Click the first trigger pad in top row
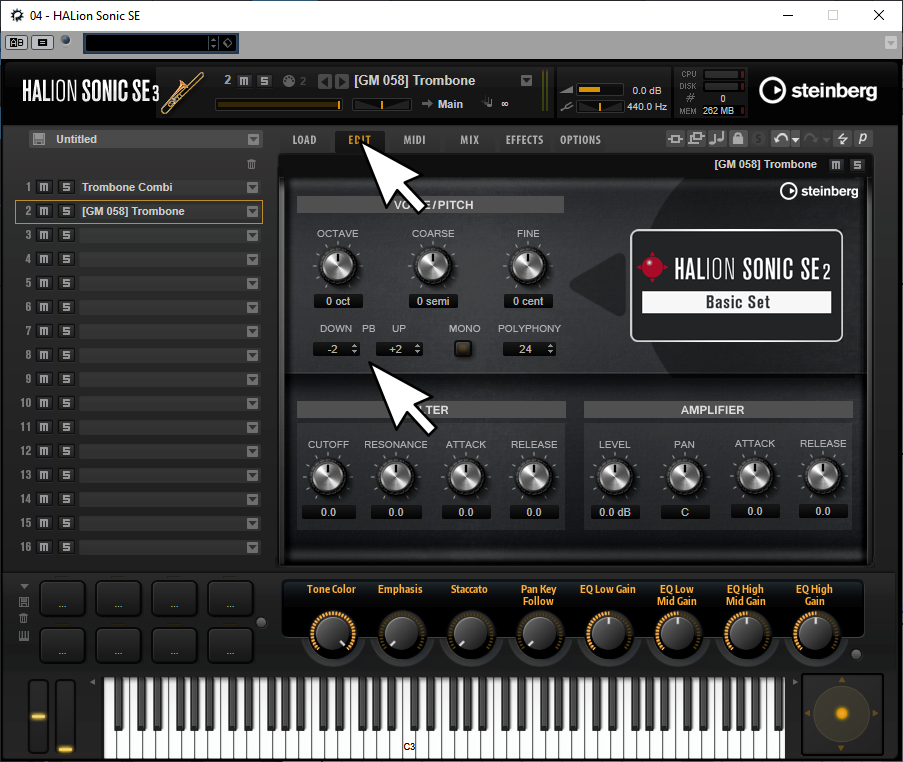 point(62,599)
